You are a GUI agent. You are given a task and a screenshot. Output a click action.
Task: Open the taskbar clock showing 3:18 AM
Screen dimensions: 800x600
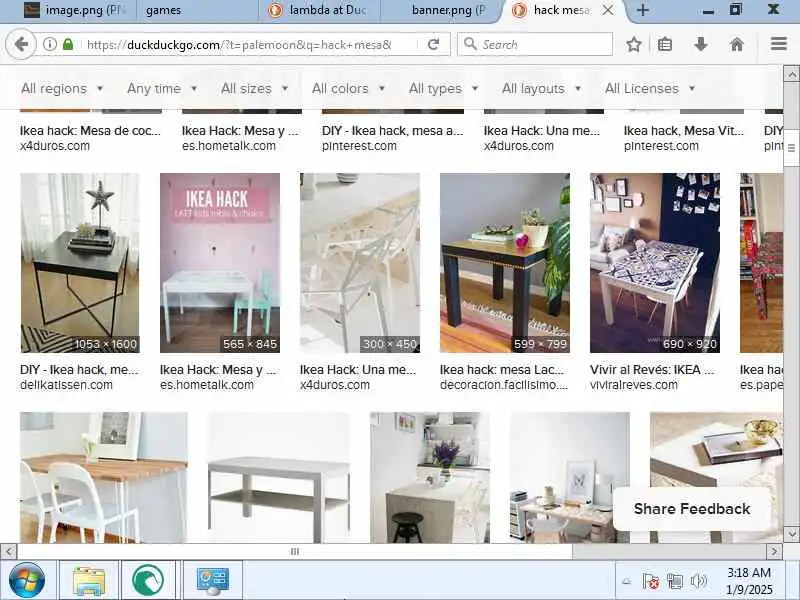coord(749,581)
